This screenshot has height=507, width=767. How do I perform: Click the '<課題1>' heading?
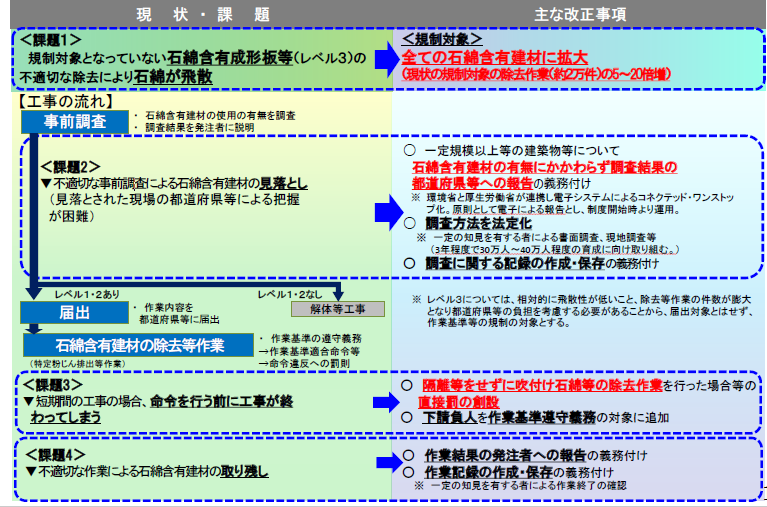pyautogui.click(x=51, y=40)
